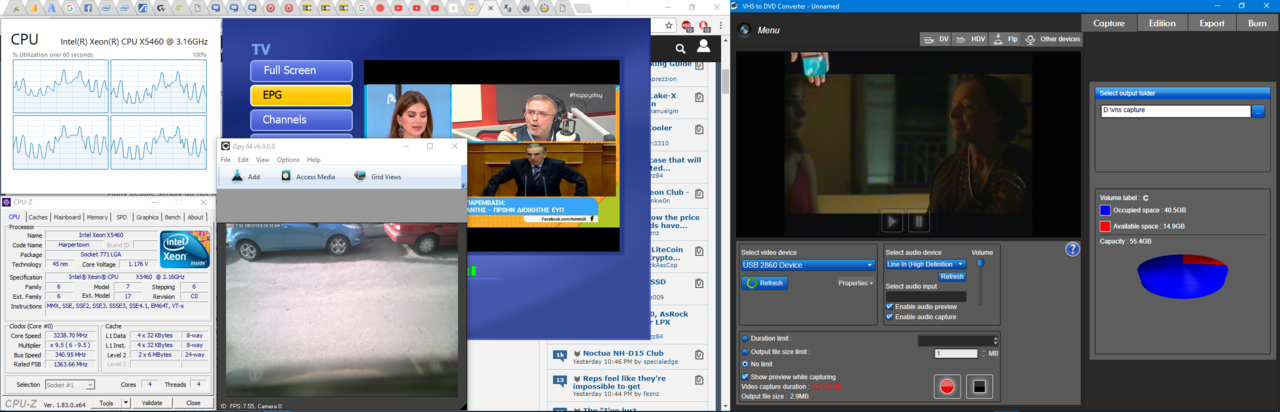This screenshot has height=412, width=1280.
Task: Expand the Line In audio device dropdown
Action: 926,264
